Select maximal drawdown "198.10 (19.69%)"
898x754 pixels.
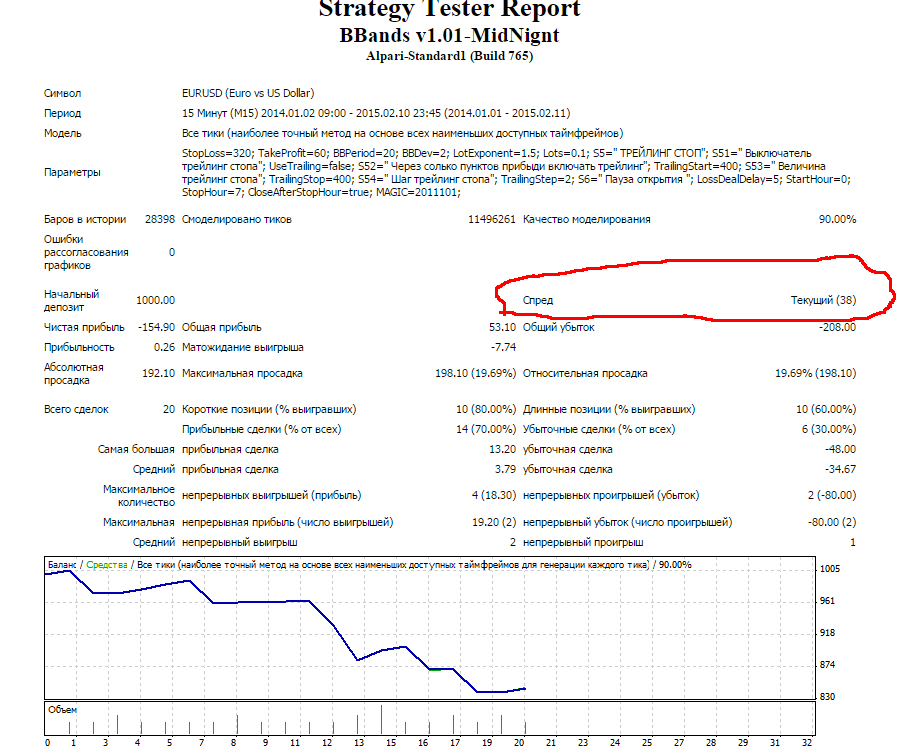(475, 373)
